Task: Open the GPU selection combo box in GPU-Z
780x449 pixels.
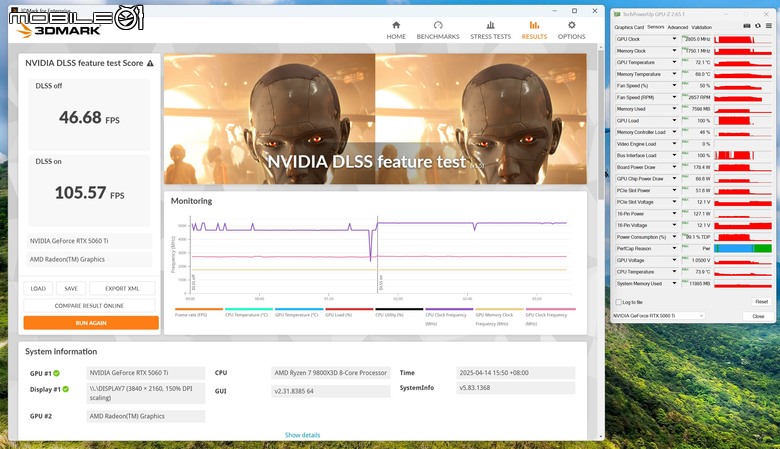Action: (x=658, y=316)
